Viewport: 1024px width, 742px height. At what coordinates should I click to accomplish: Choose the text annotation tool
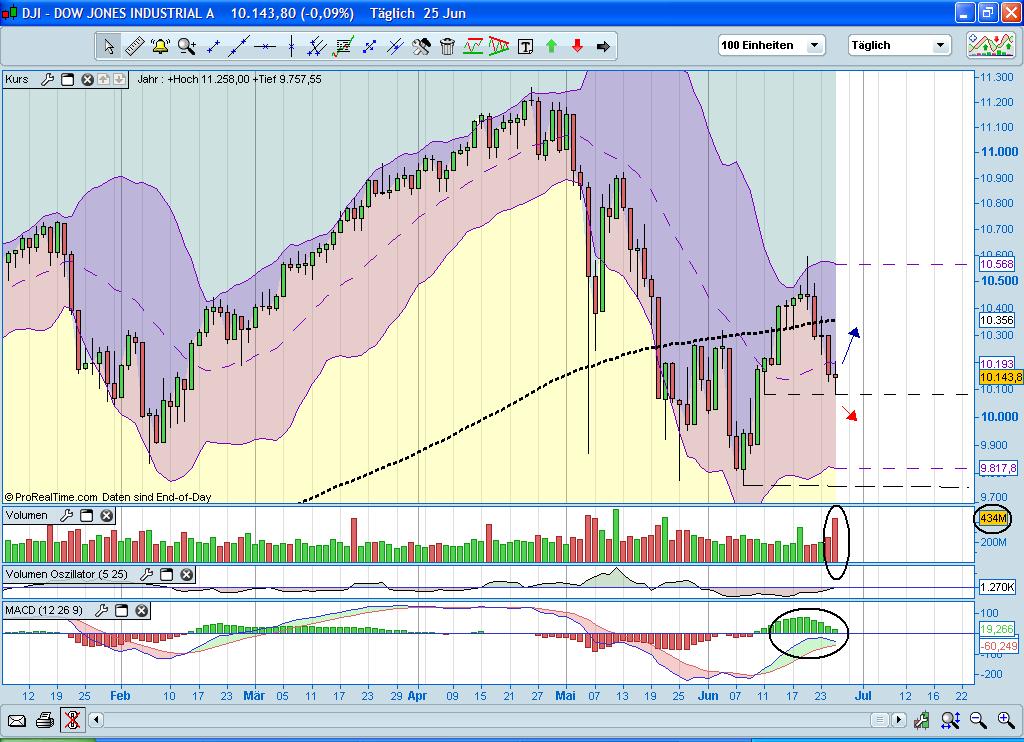[x=525, y=46]
